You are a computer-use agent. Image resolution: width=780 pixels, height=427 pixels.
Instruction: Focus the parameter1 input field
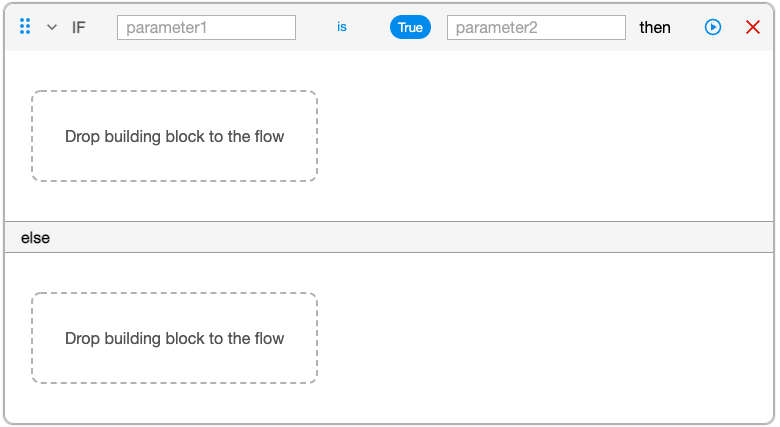point(206,27)
